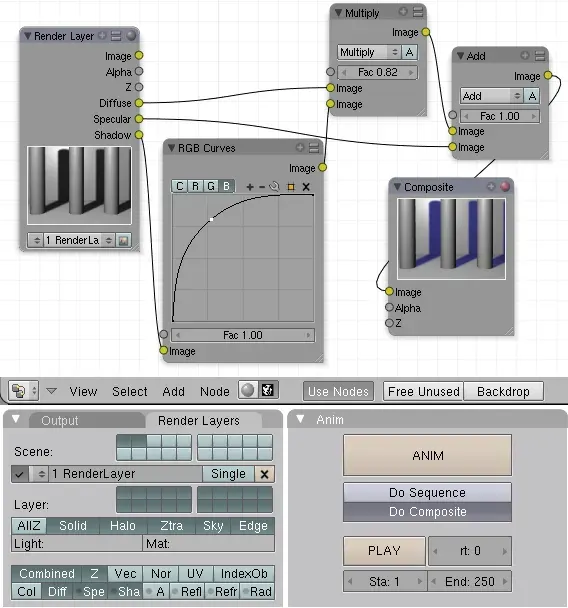The width and height of the screenshot is (568, 608).
Task: Delete curve point with X icon
Action: coord(306,187)
